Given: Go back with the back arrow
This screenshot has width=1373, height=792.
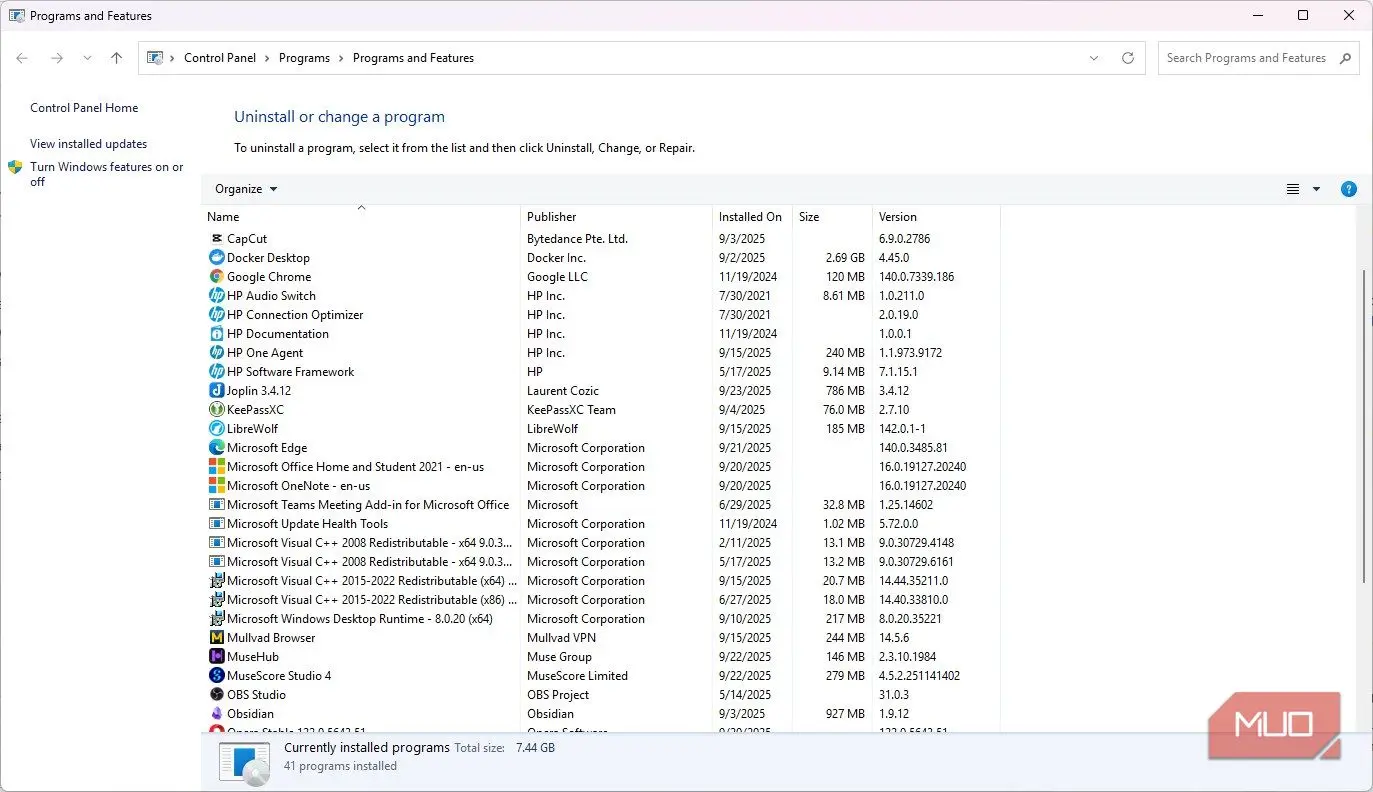Looking at the screenshot, I should [x=22, y=58].
